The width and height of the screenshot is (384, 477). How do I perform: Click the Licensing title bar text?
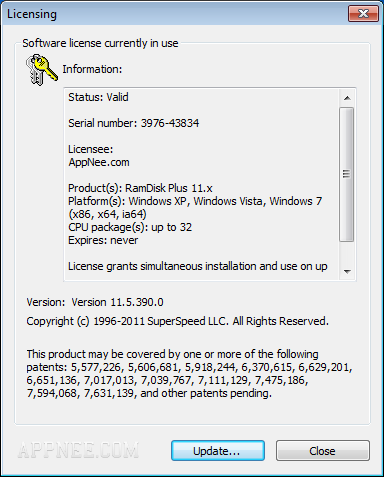click(x=32, y=14)
